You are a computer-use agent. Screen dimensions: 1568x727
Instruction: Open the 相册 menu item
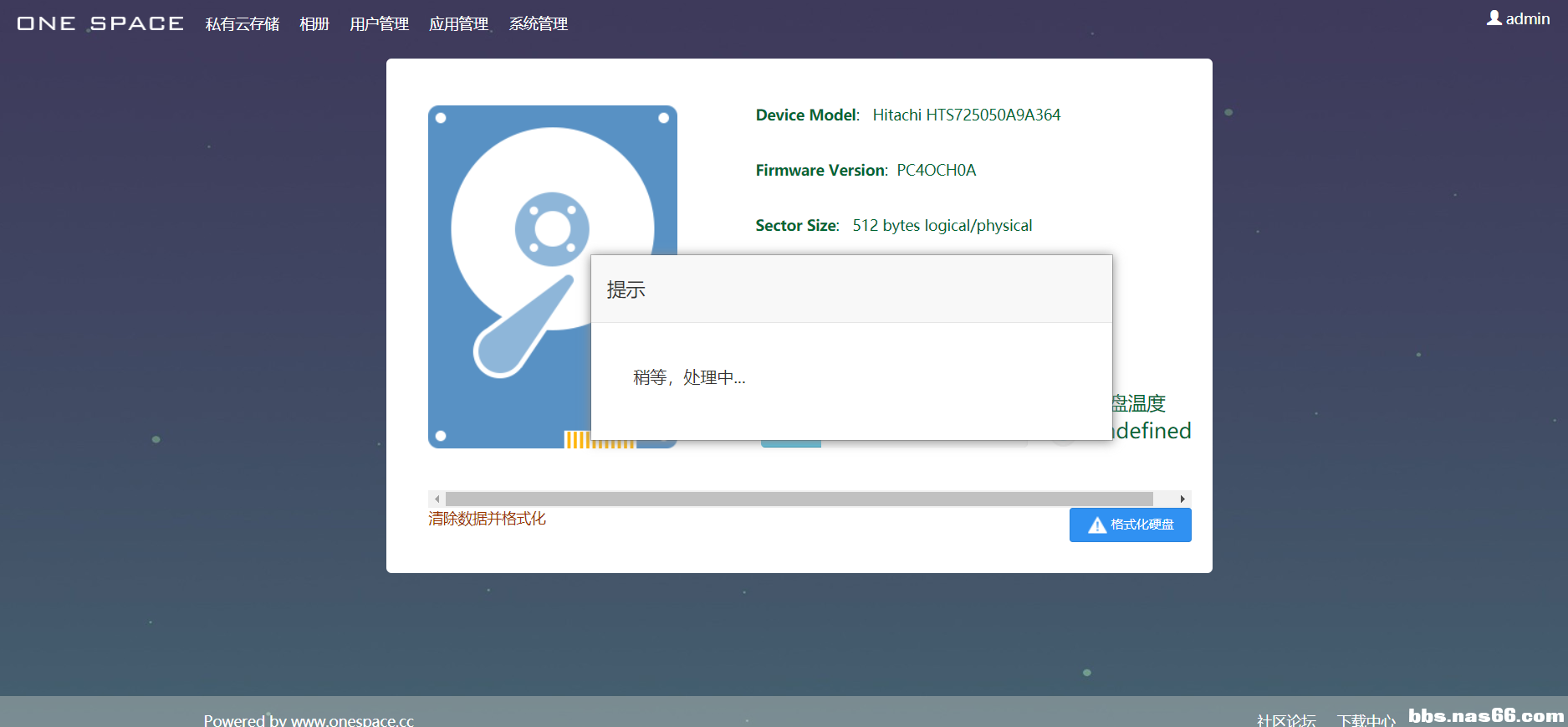coord(314,24)
